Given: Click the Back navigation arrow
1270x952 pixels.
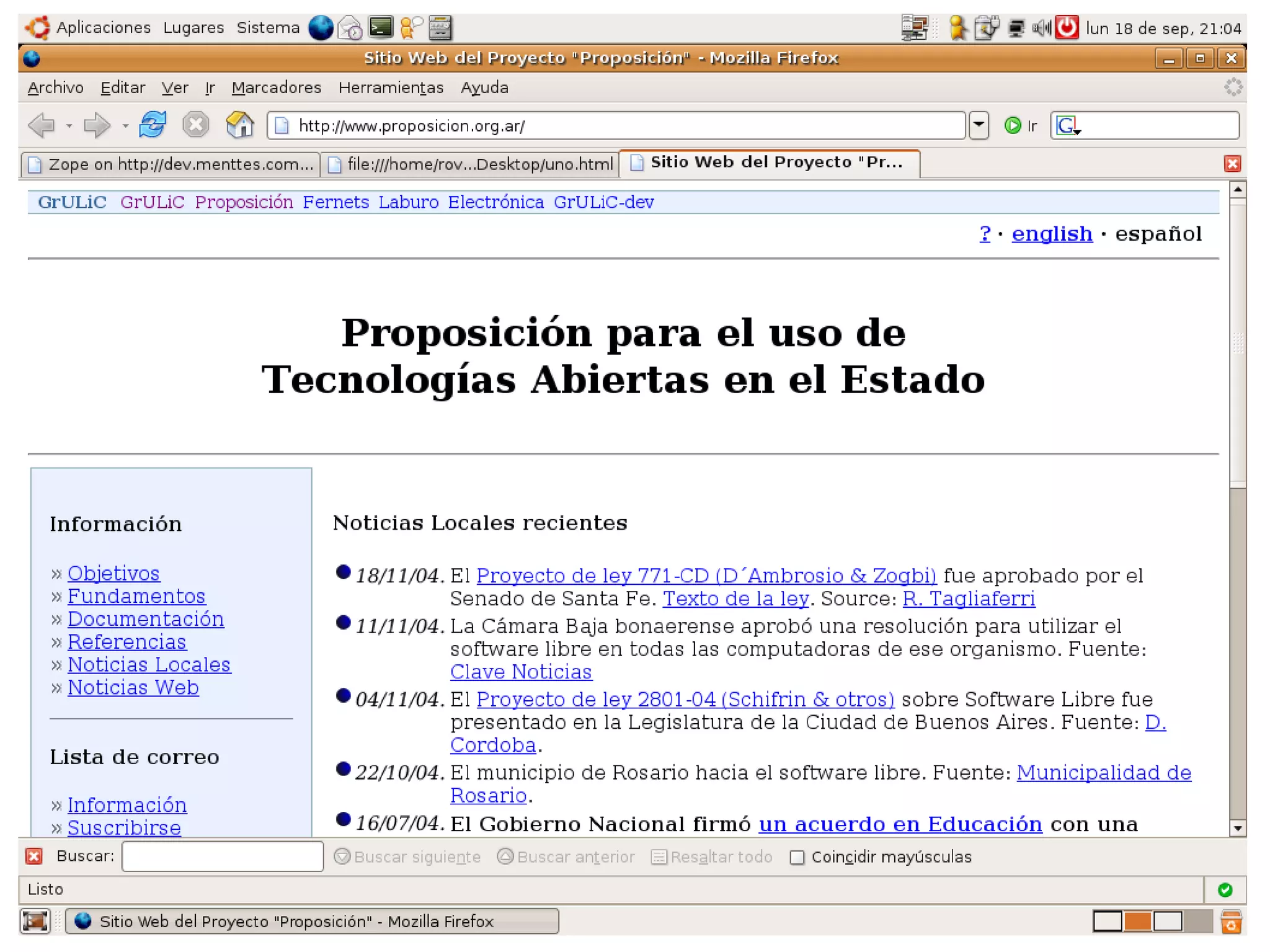Looking at the screenshot, I should tap(42, 125).
